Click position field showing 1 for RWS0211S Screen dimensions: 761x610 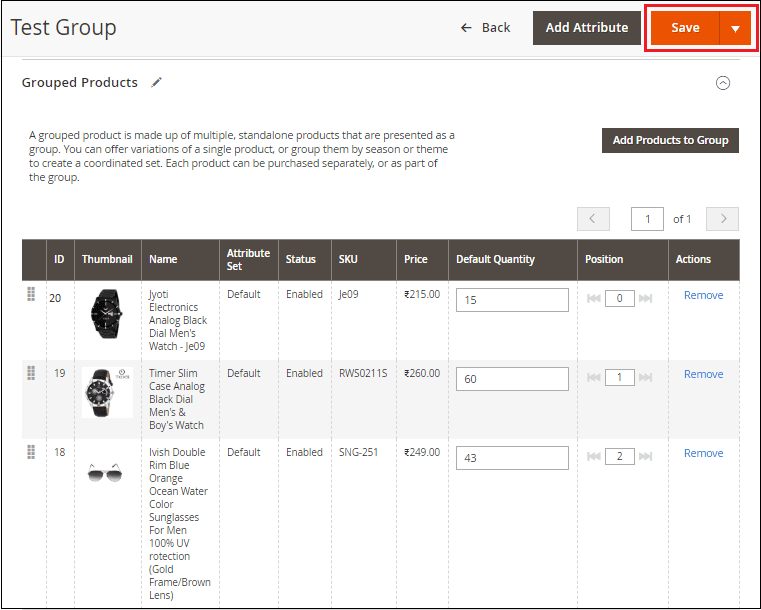619,378
